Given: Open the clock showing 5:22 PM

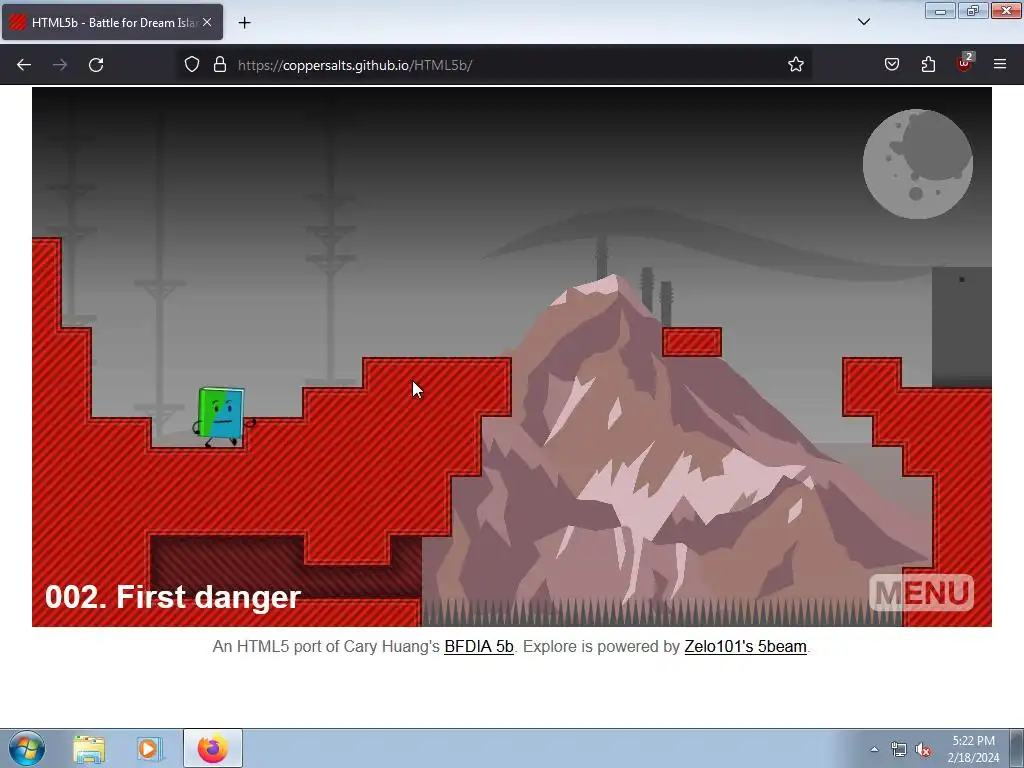Looking at the screenshot, I should [973, 749].
